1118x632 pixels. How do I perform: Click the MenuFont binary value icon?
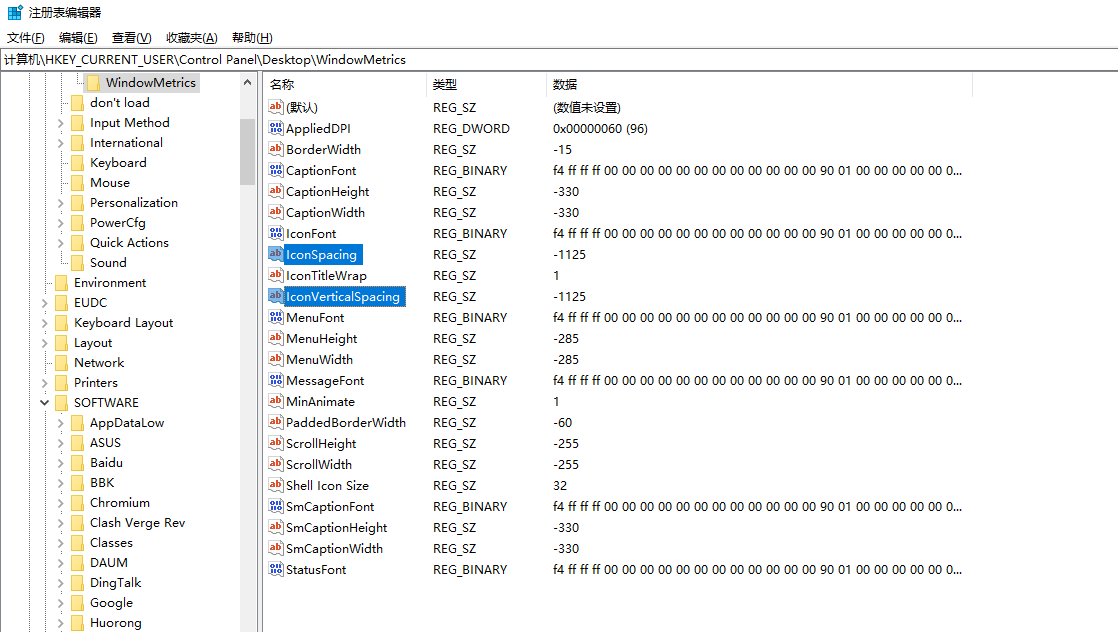click(x=276, y=317)
